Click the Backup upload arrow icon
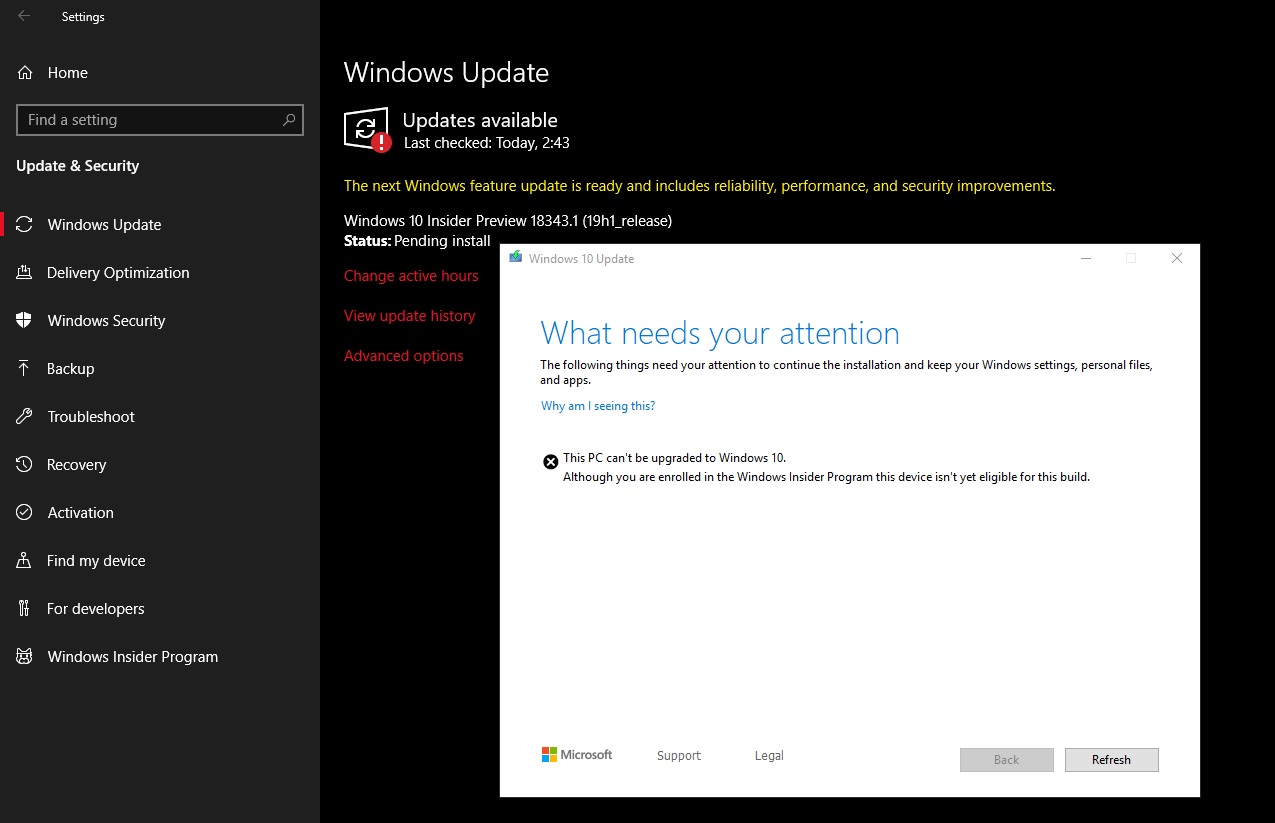 pyautogui.click(x=25, y=369)
